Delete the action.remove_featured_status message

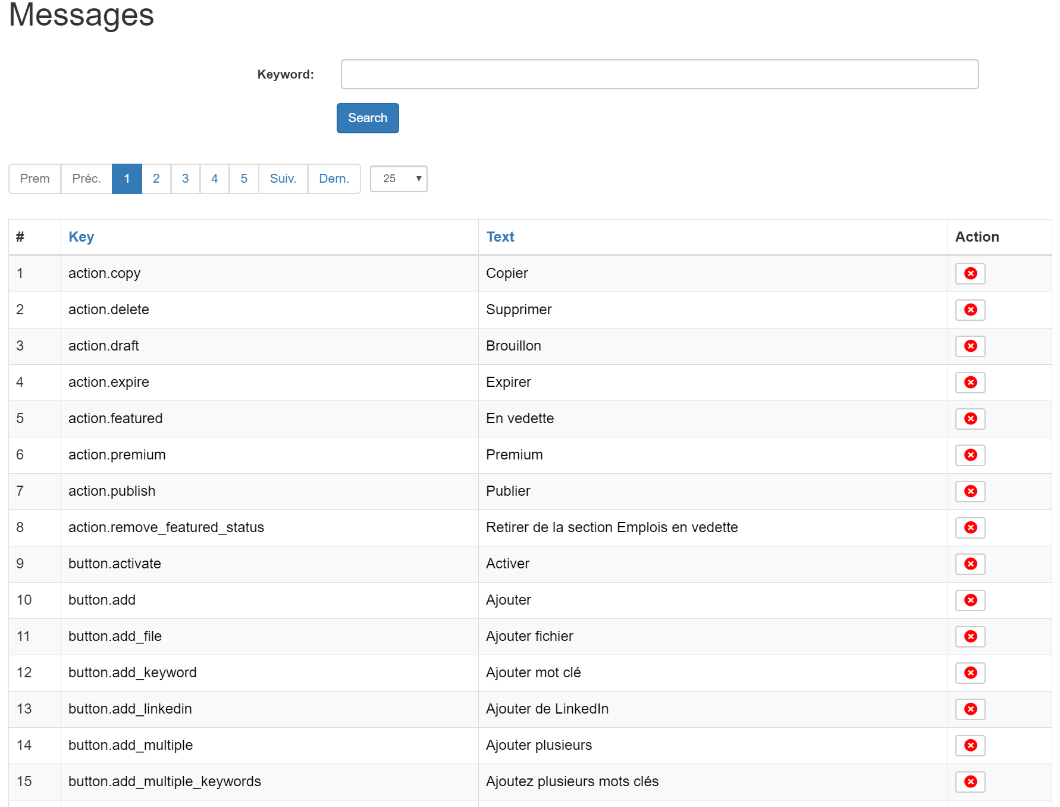point(970,527)
